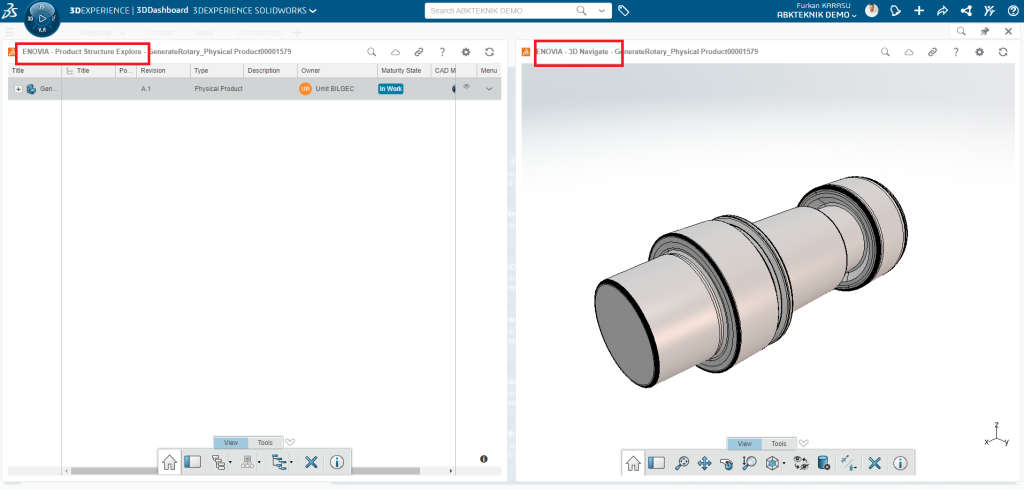Toggle show/hide swap icon in 3D toolbar
Viewport: 1024px width, 490px height.
click(800, 463)
